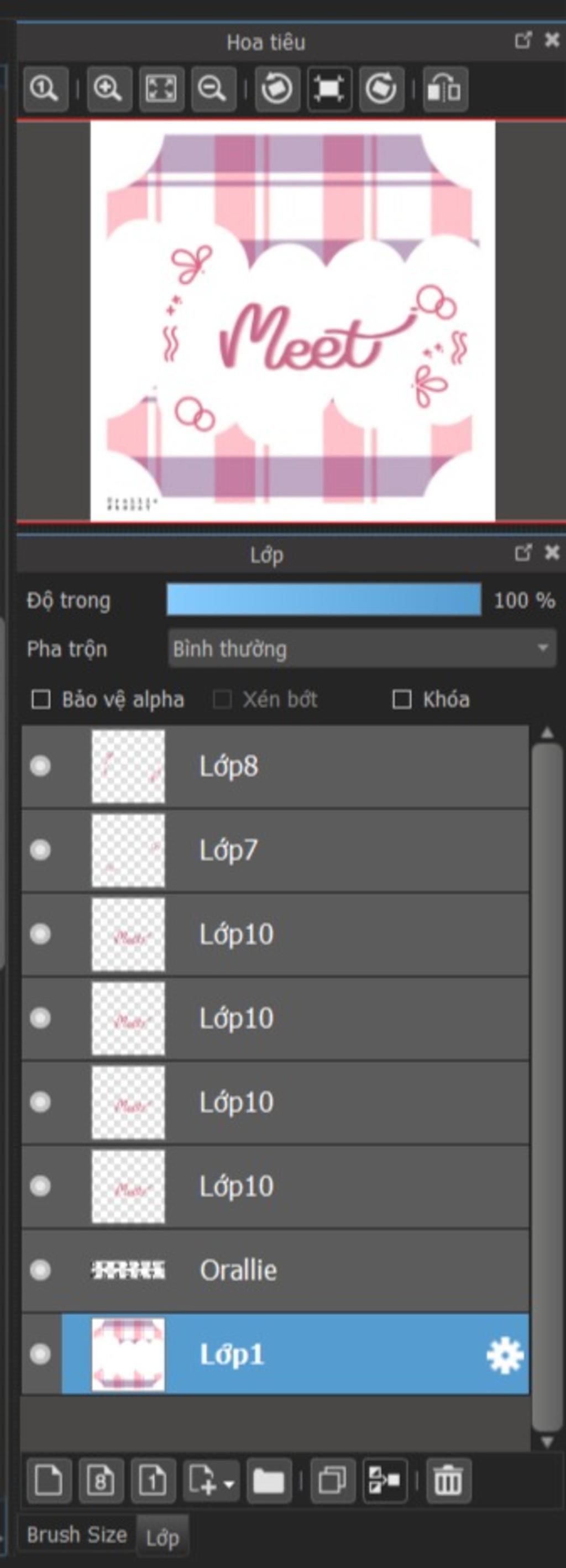Flip the canvas view horizontally
Screen dimensions: 566x1568
445,90
